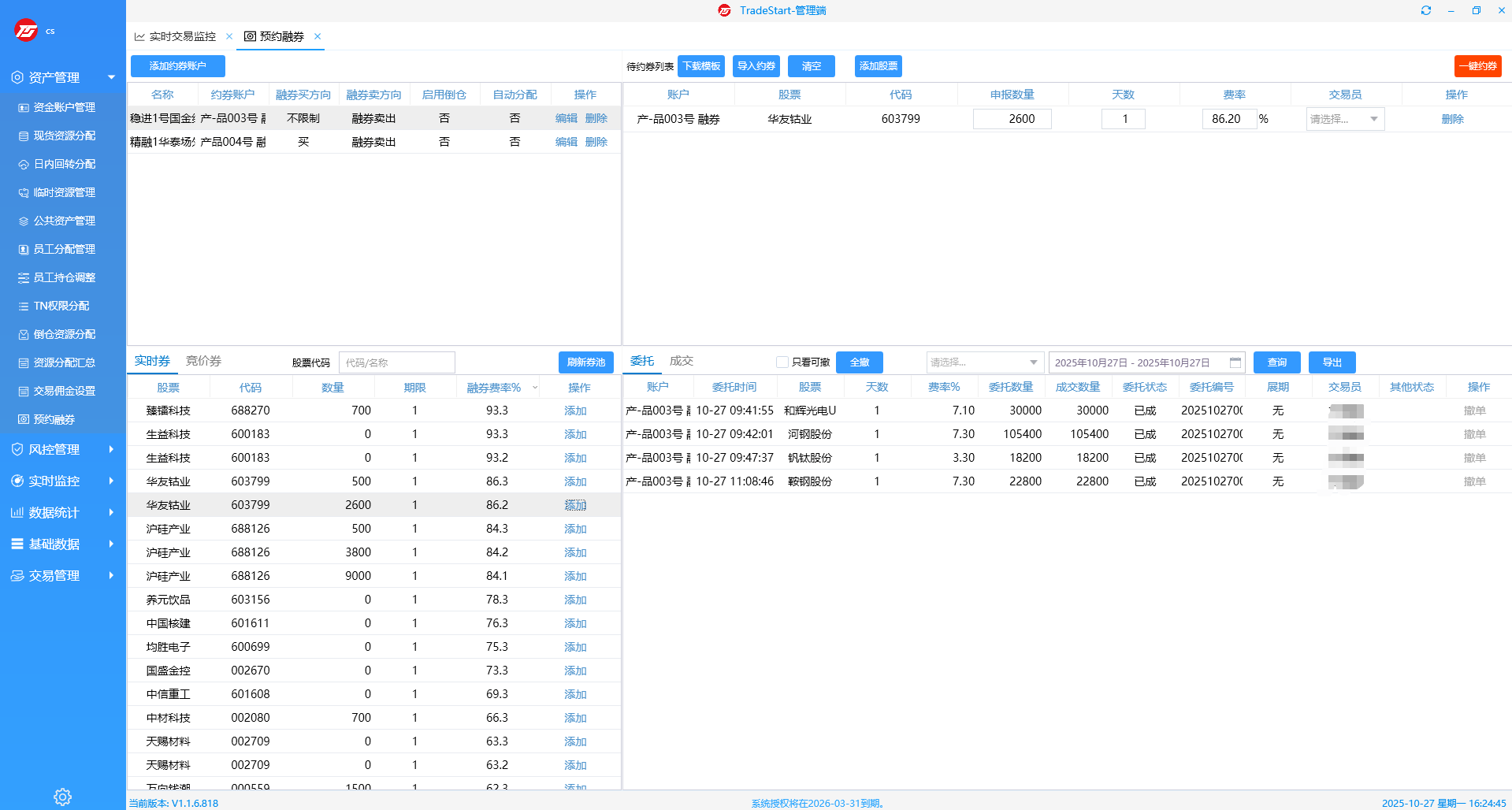The image size is (1512, 810).
Task: Click the refresh icon in title bar
Action: 1425,10
